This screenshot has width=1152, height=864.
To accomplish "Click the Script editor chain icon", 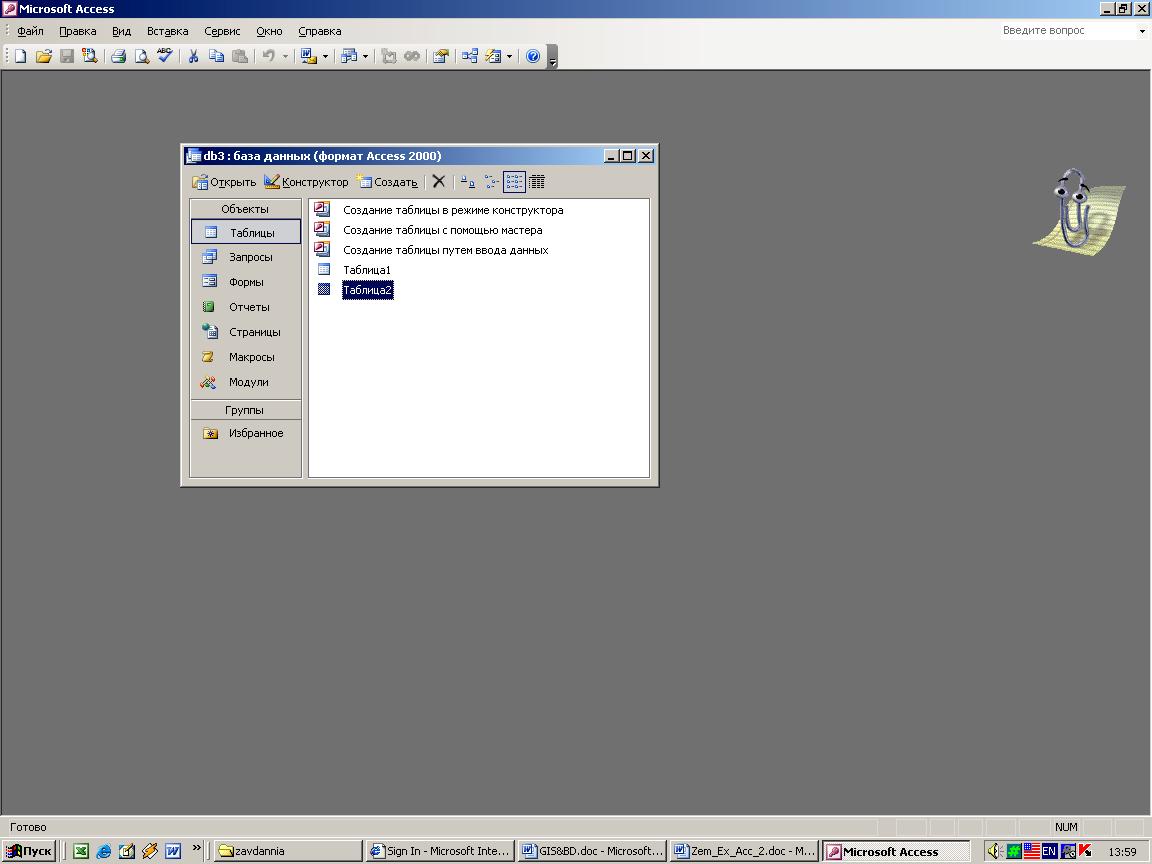I will click(x=412, y=56).
